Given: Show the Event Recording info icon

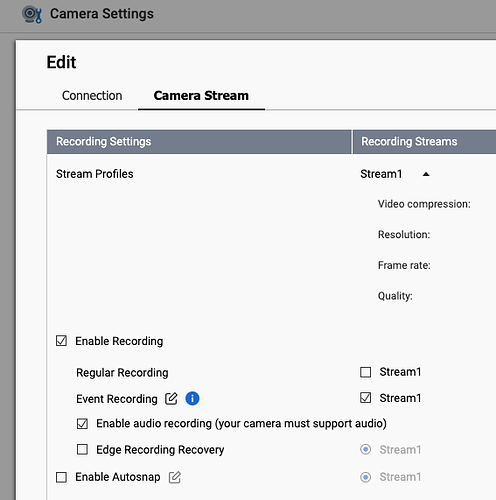Looking at the screenshot, I should point(192,398).
